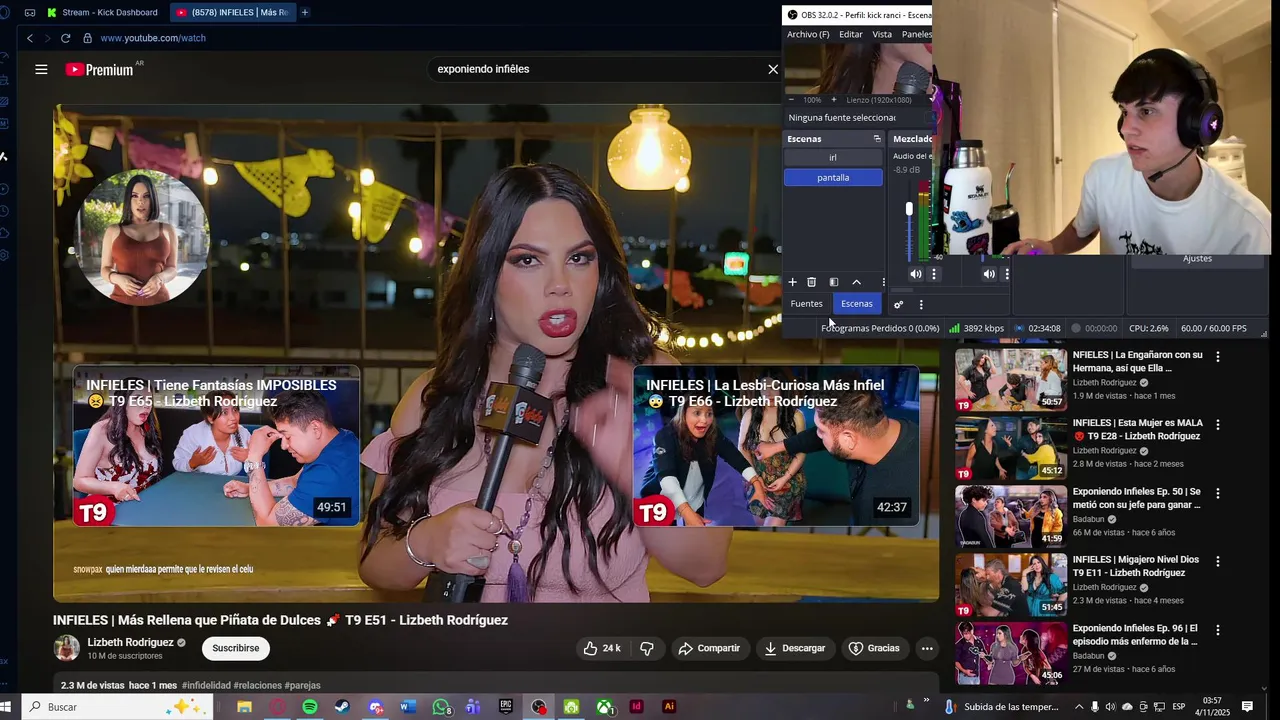This screenshot has width=1280, height=720.
Task: Delete the selected OBS scene
Action: [812, 282]
